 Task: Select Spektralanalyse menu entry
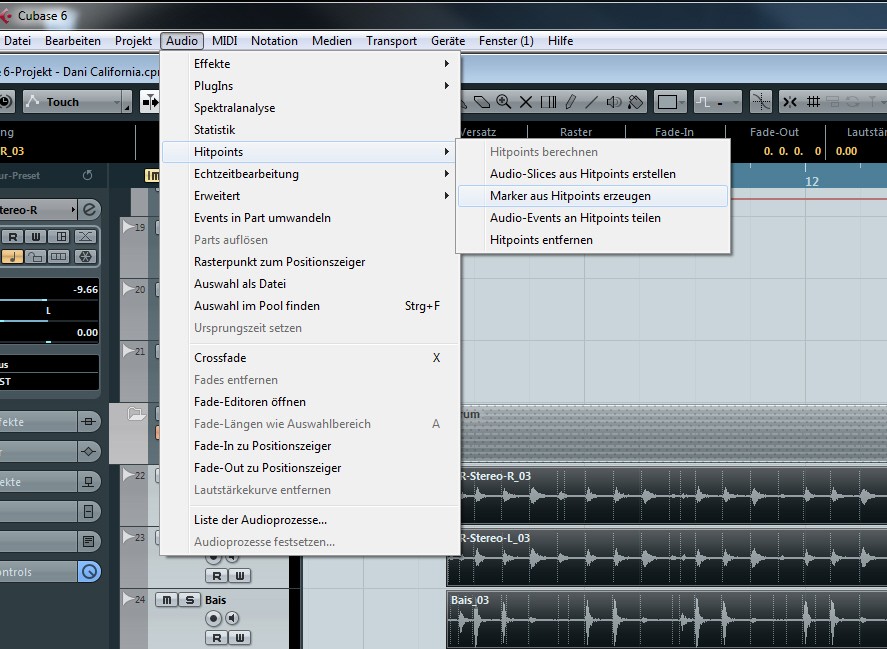pos(310,108)
